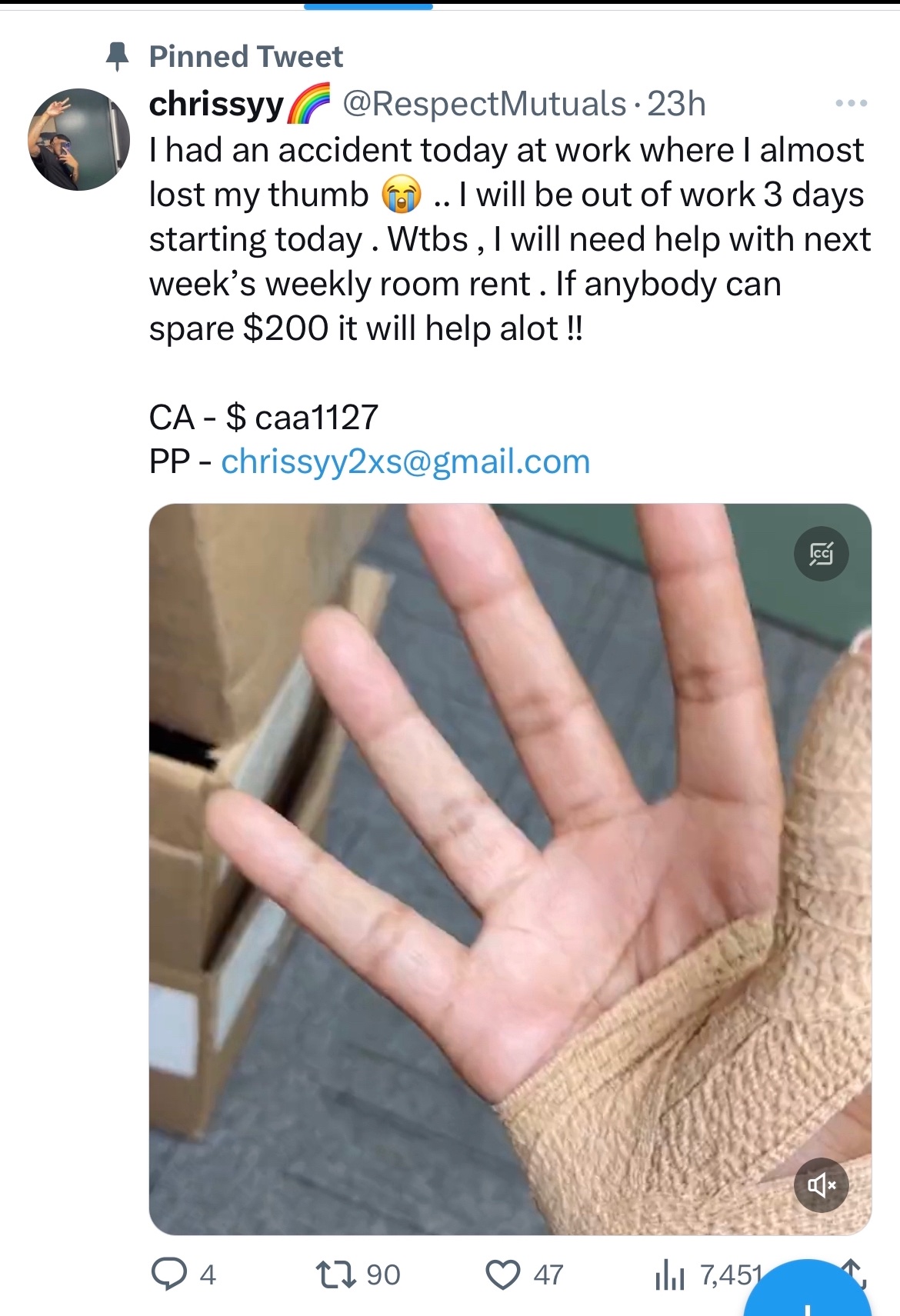Tap the retweet count 90
Viewport: 900px width, 1316px height.
[x=383, y=1274]
